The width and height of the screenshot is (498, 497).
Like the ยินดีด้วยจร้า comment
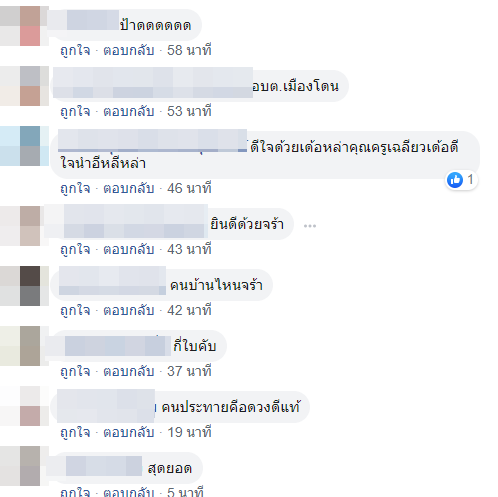[75, 249]
